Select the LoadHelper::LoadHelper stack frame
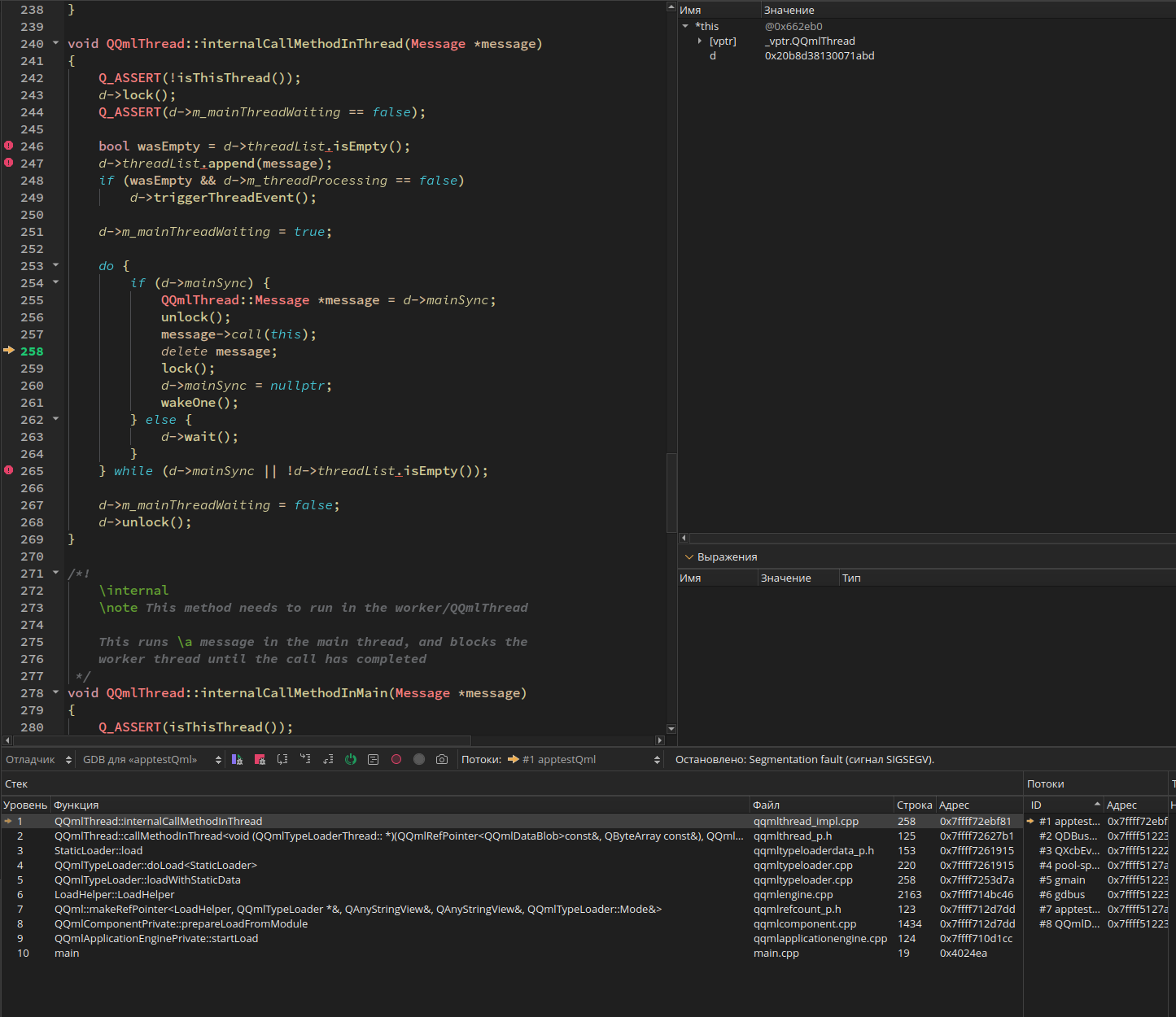 pyautogui.click(x=114, y=894)
